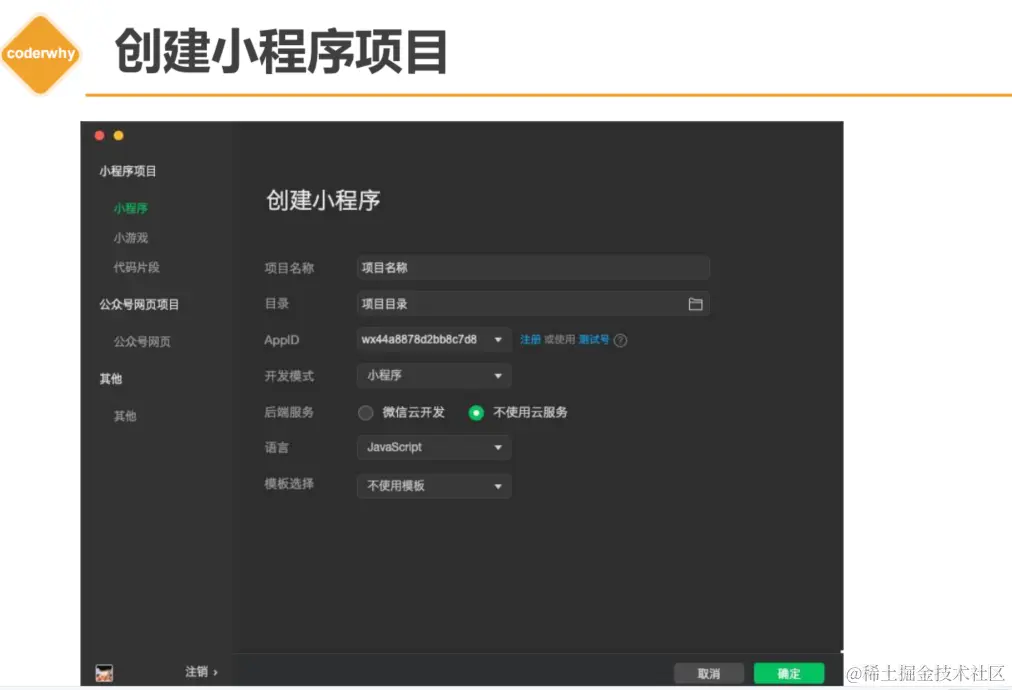Close window with red dot button
This screenshot has width=1012, height=690.
[x=99, y=136]
